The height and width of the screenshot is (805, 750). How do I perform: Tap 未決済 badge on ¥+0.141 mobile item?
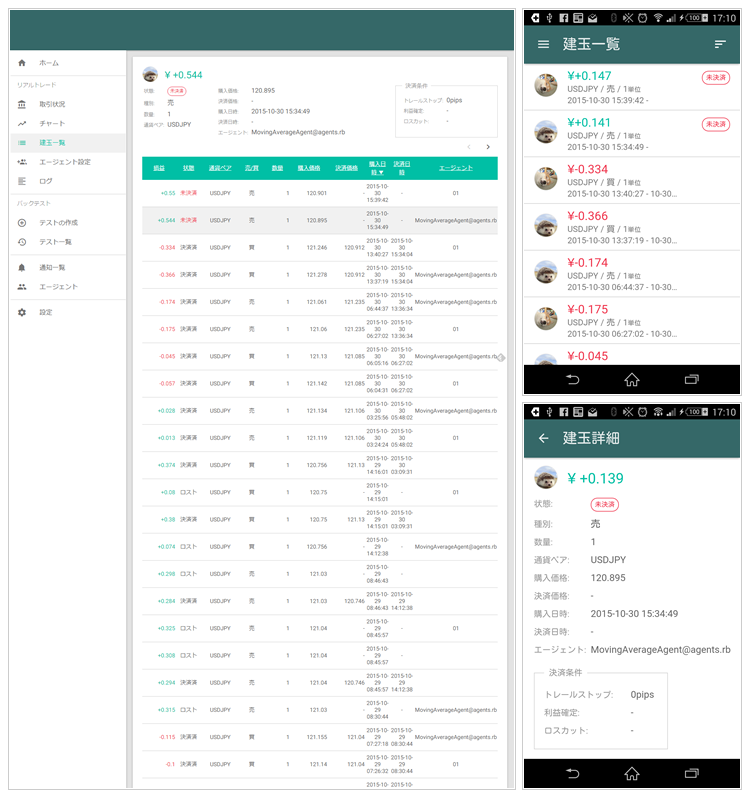tap(716, 124)
